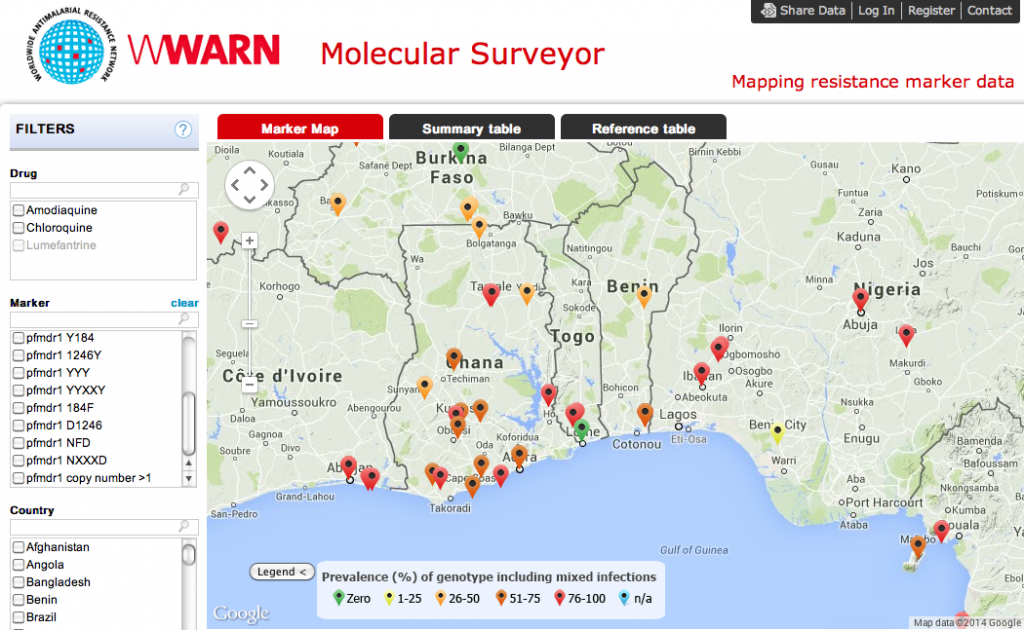The height and width of the screenshot is (630, 1024).
Task: Switch to the Summary table tab
Action: pyautogui.click(x=471, y=127)
